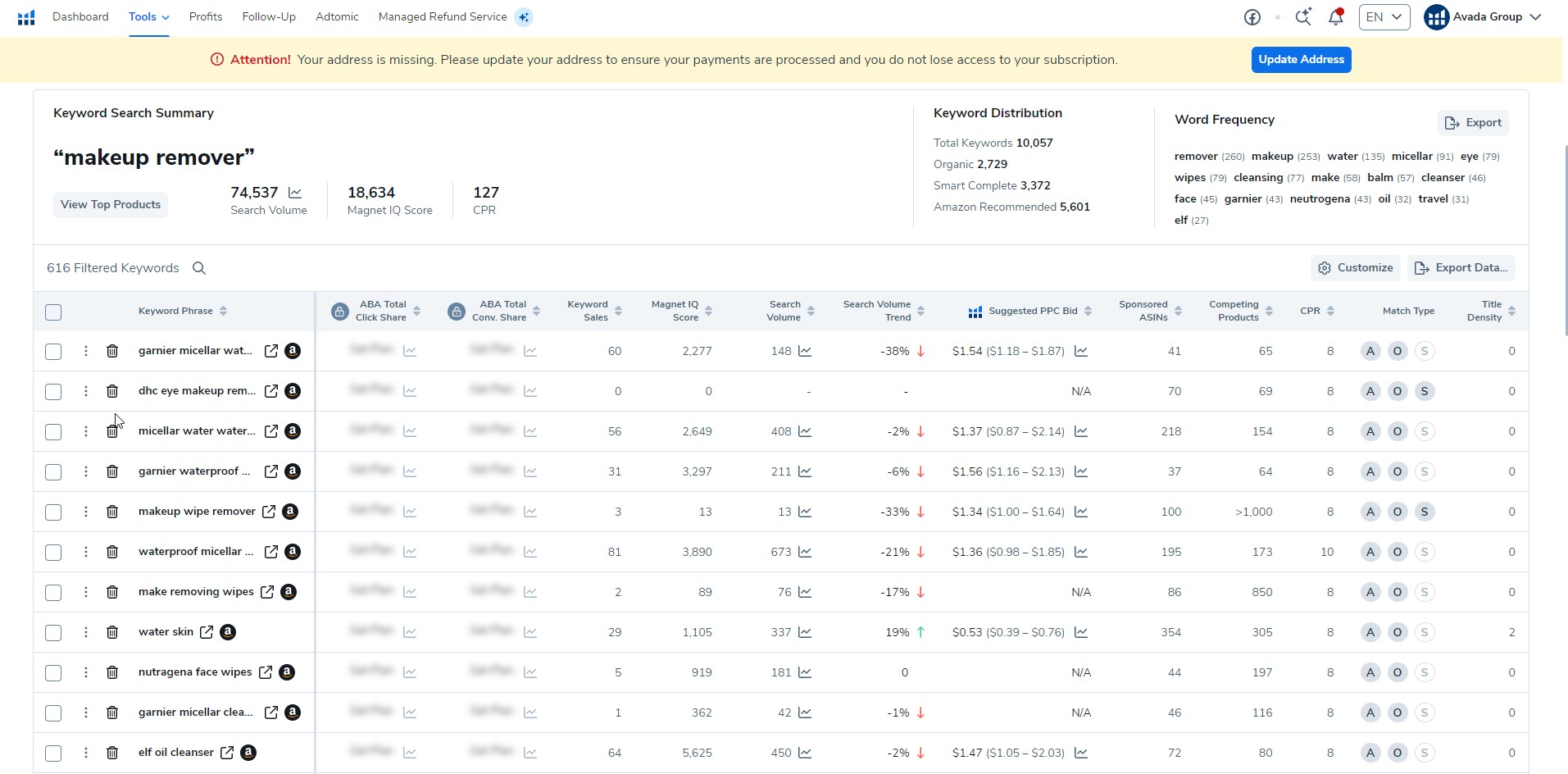Open row options for dhc eye makeup rem...
This screenshot has width=1568, height=774.
pyautogui.click(x=86, y=391)
